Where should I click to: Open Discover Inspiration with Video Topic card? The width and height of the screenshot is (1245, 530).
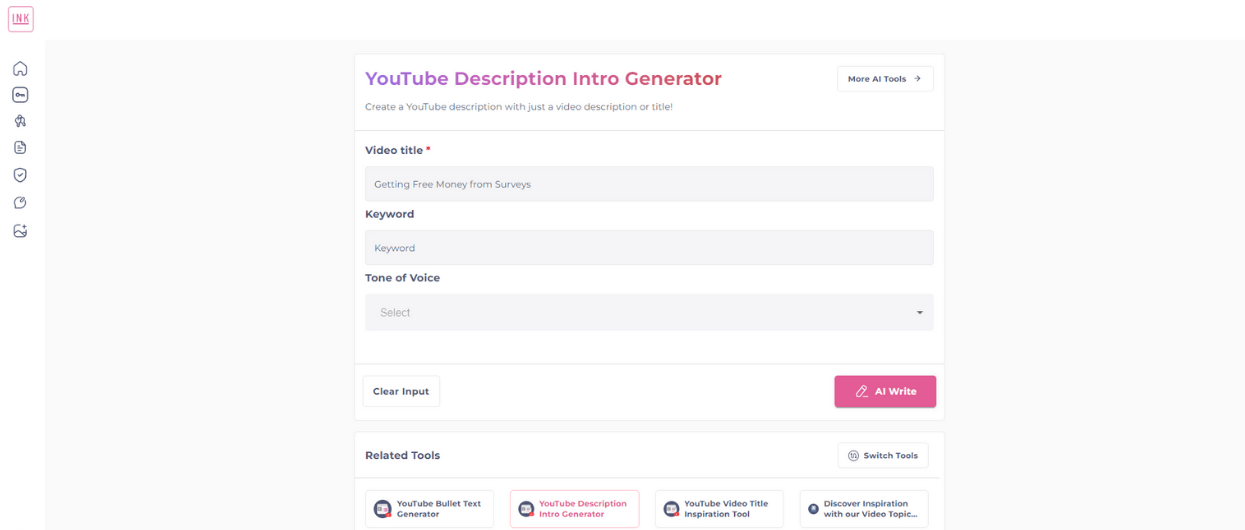click(864, 509)
